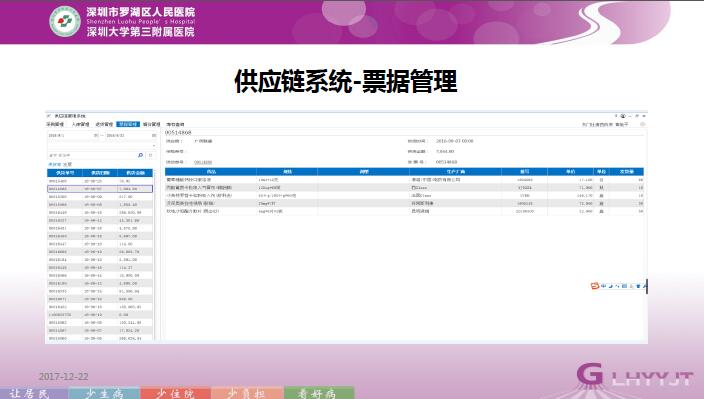This screenshot has width=704, height=399.
Task: Click the time value 2016-09-07 00:00
Action: tap(454, 141)
